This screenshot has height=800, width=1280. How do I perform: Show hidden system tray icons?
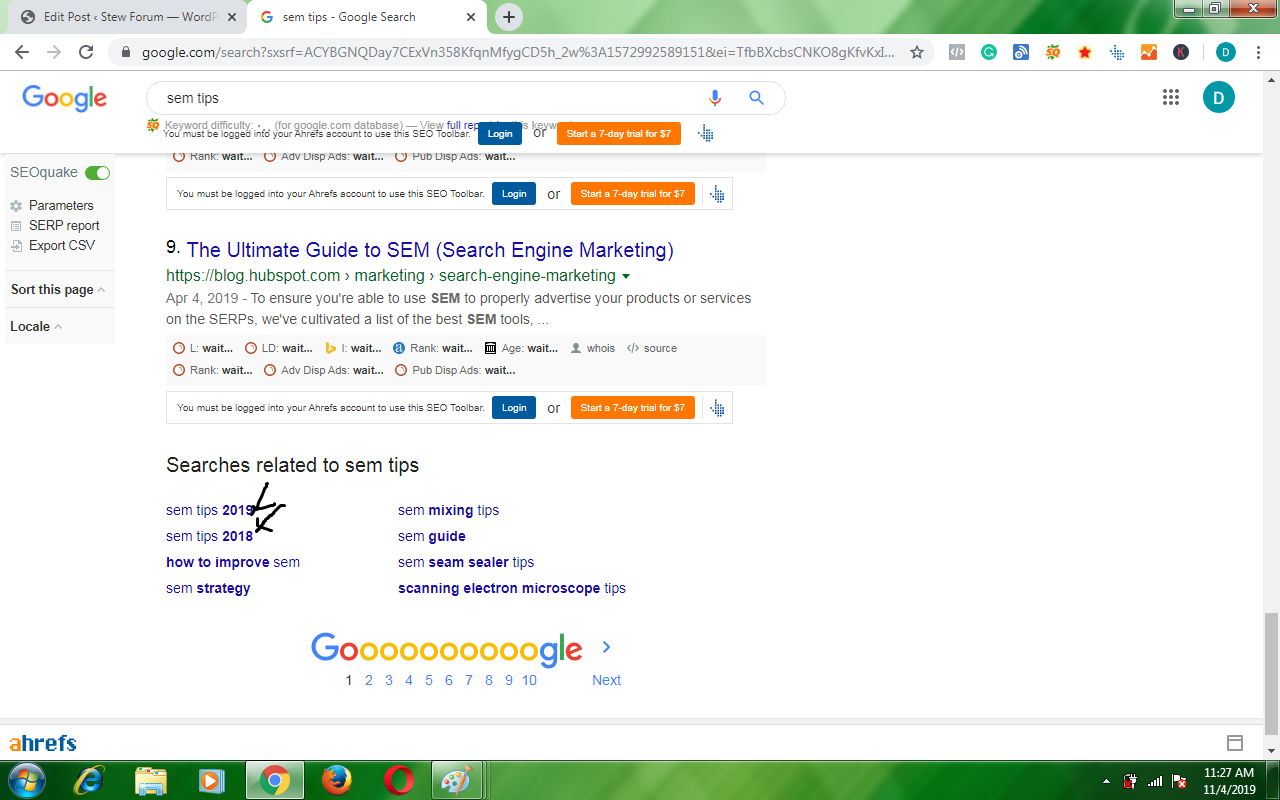[1107, 781]
